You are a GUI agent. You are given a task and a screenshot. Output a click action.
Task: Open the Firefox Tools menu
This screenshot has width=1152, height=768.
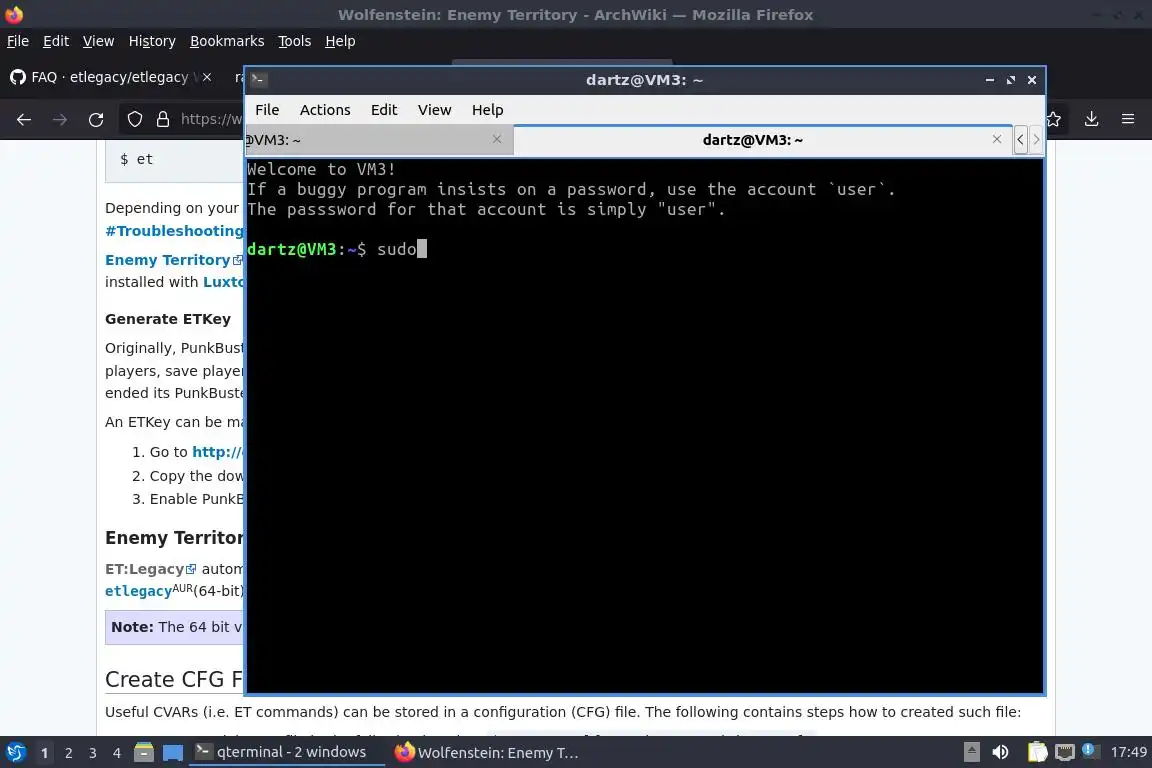coord(295,41)
